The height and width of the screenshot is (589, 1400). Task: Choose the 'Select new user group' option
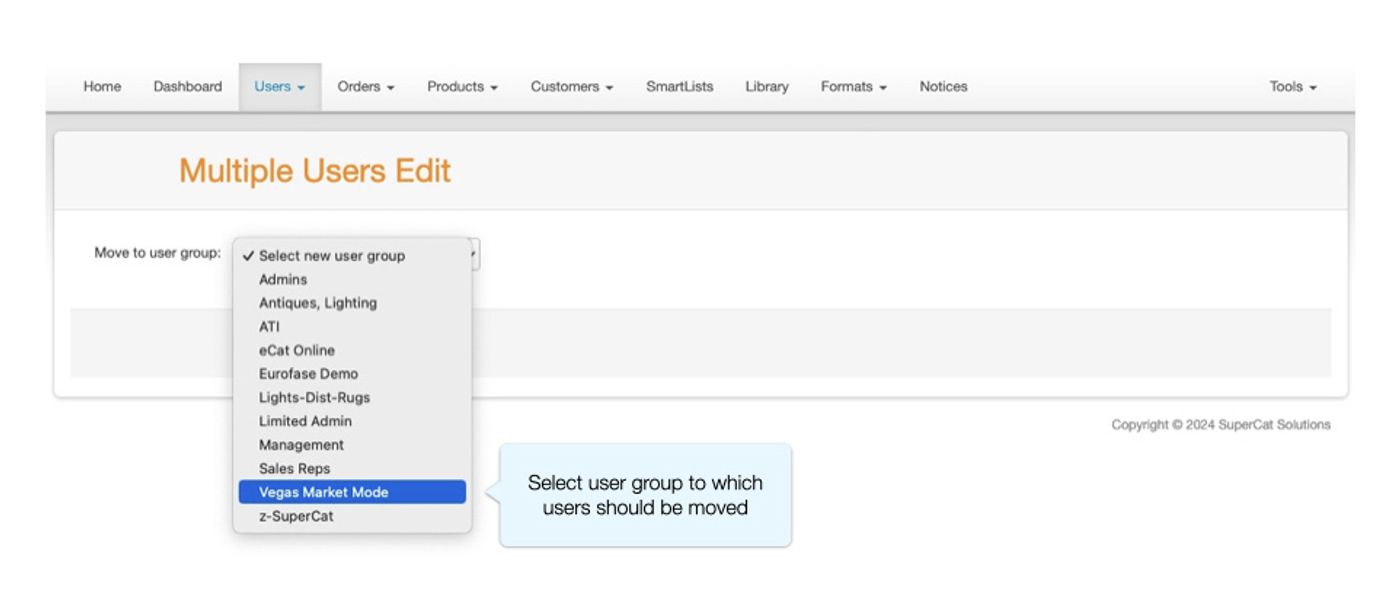pos(352,256)
